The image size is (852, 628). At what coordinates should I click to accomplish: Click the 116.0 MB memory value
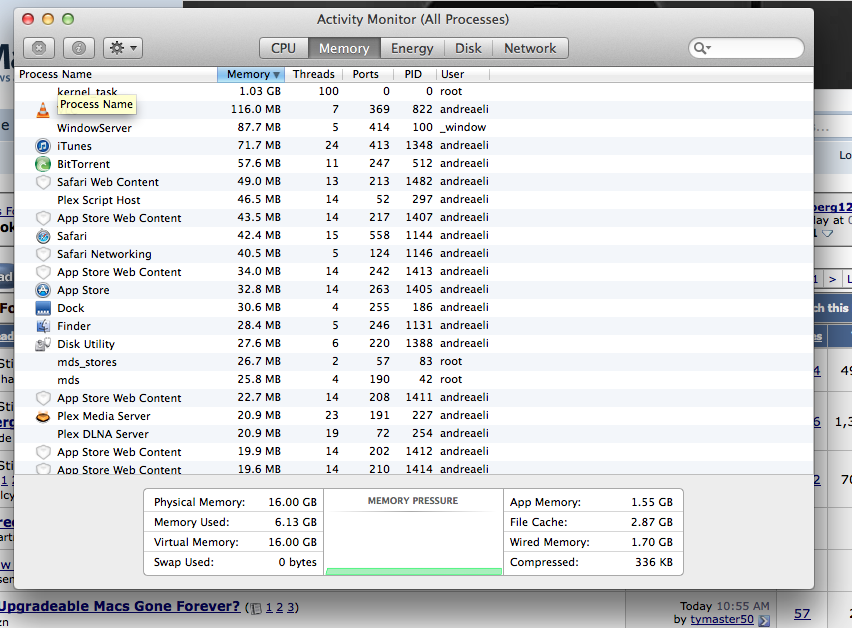(255, 109)
